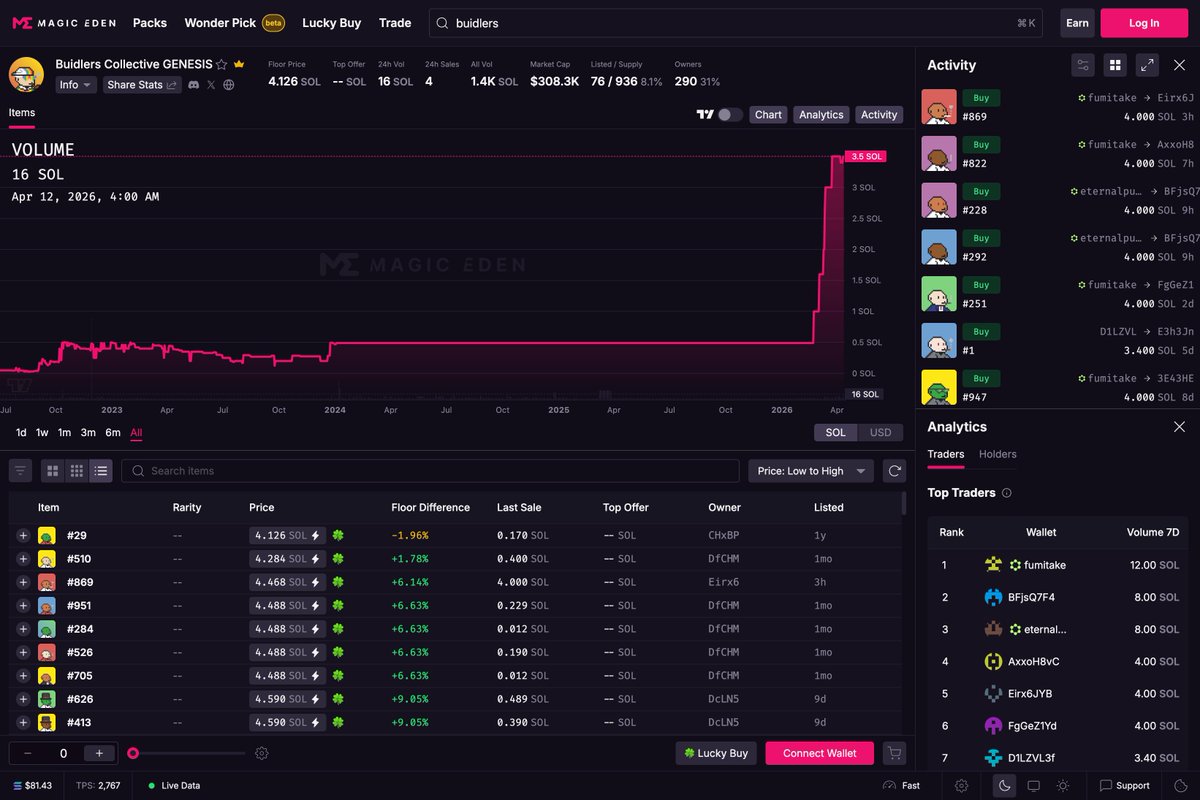Set chart range to 3m
The image size is (1200, 800).
88,433
